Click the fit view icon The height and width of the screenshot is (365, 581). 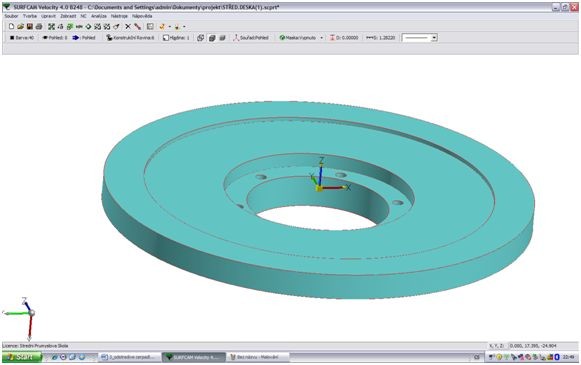[52, 27]
